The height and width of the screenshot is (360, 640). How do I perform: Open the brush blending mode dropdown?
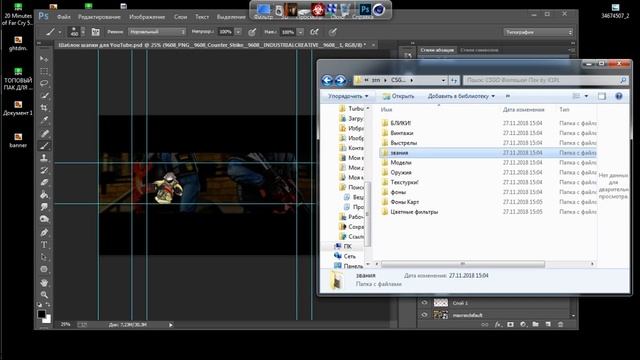(157, 32)
